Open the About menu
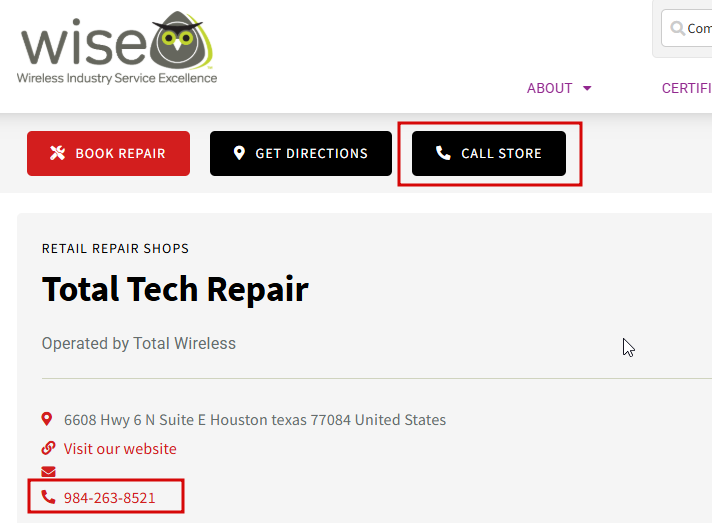This screenshot has width=712, height=523. (x=559, y=88)
